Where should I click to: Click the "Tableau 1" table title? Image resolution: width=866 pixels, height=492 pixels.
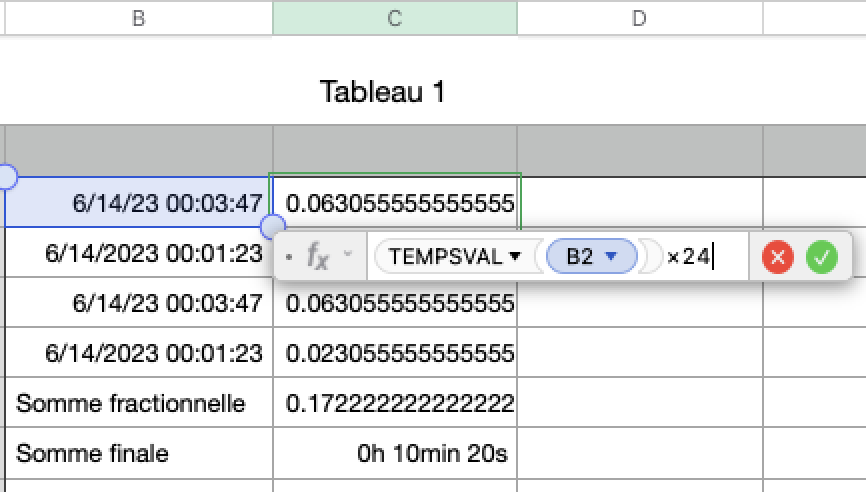[x=382, y=92]
